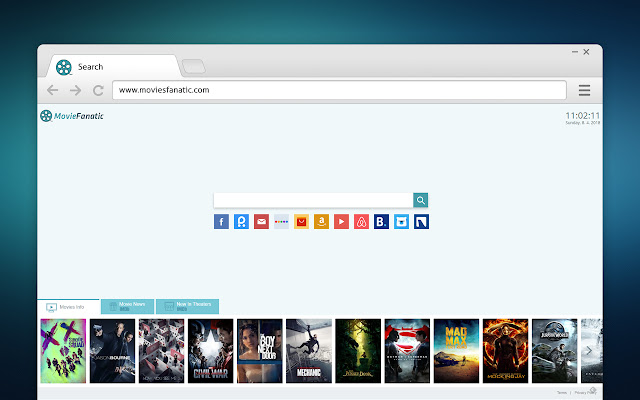Open the Mad Max poster

point(456,351)
